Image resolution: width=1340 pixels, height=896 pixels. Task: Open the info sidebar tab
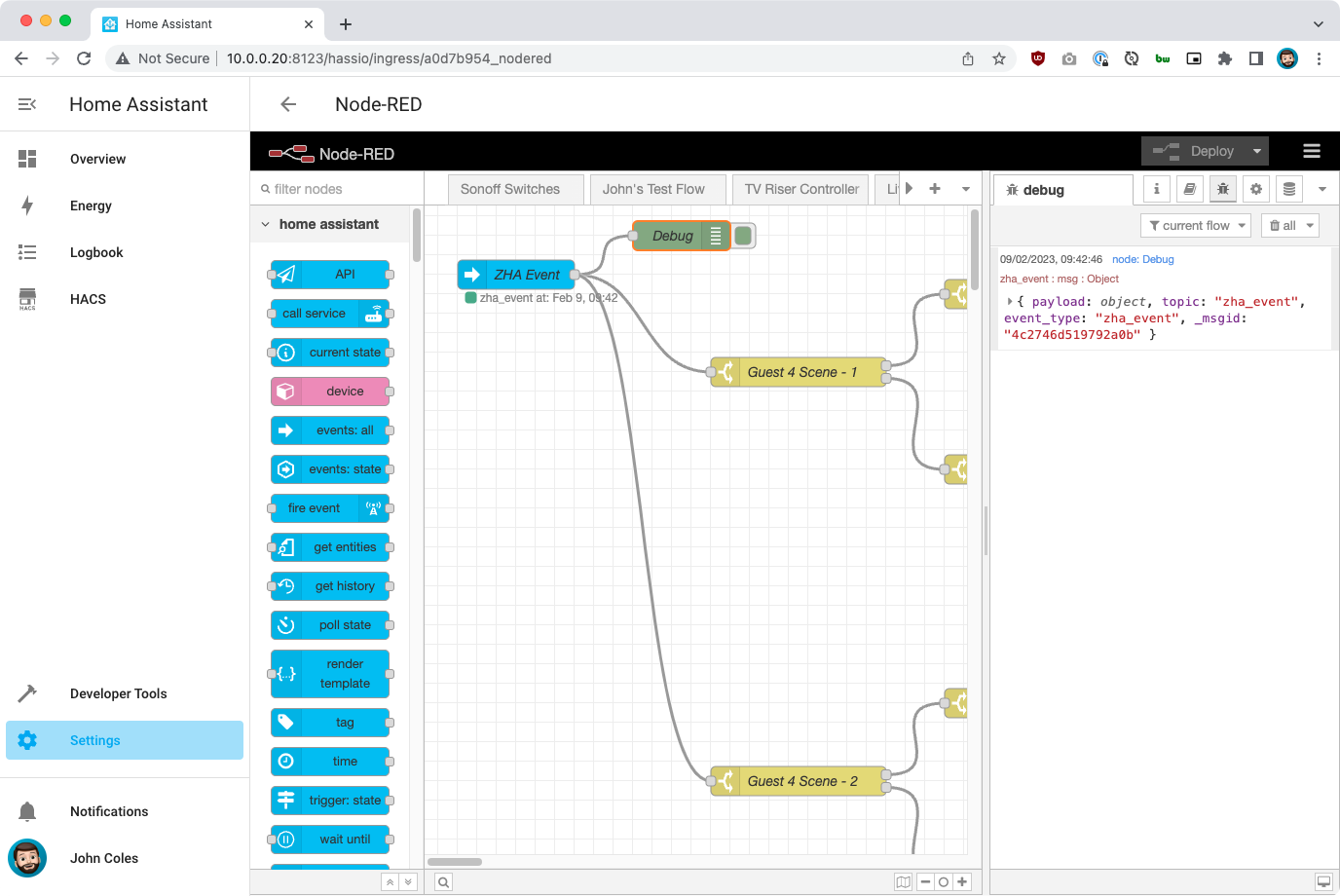pyautogui.click(x=1156, y=188)
